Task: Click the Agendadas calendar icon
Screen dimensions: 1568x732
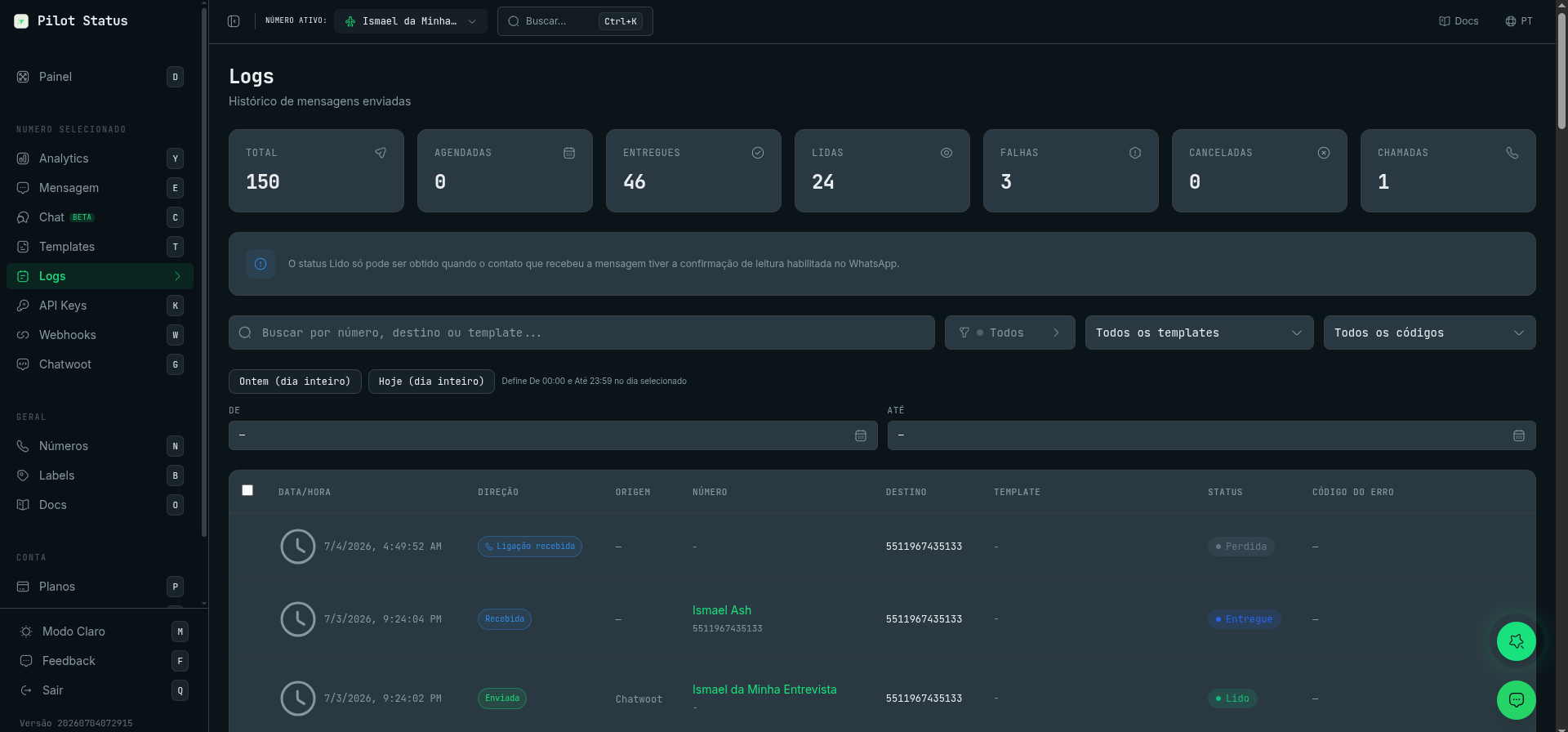Action: [569, 153]
